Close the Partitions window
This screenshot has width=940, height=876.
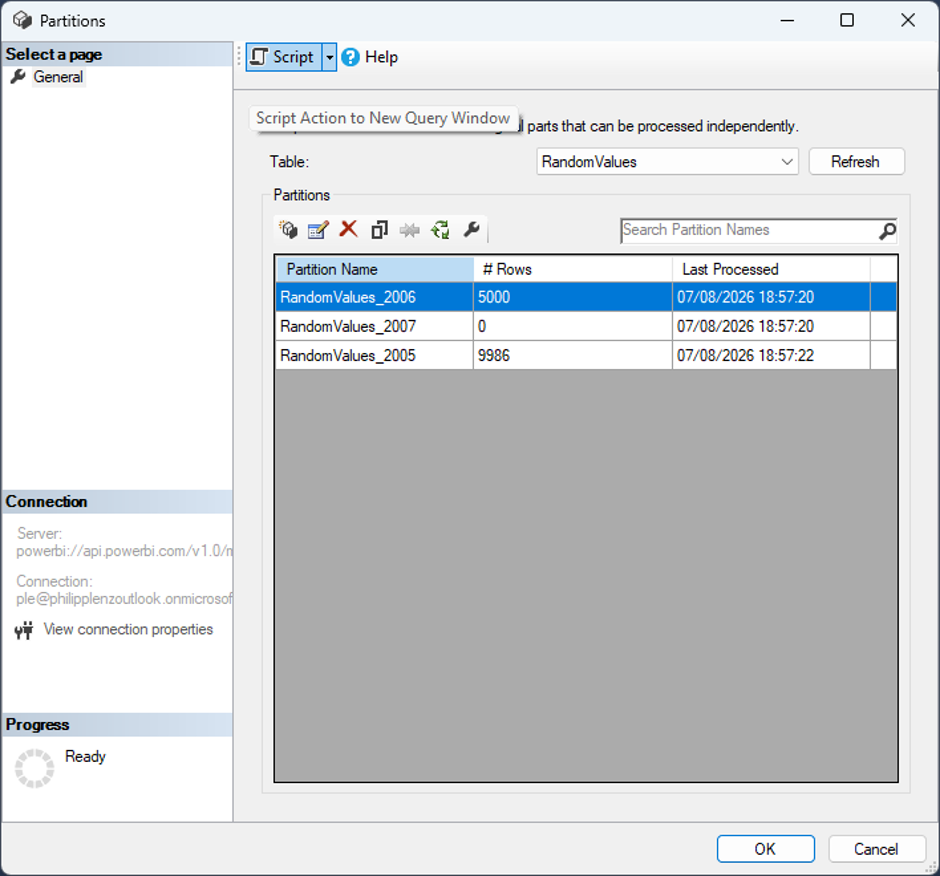tap(908, 20)
